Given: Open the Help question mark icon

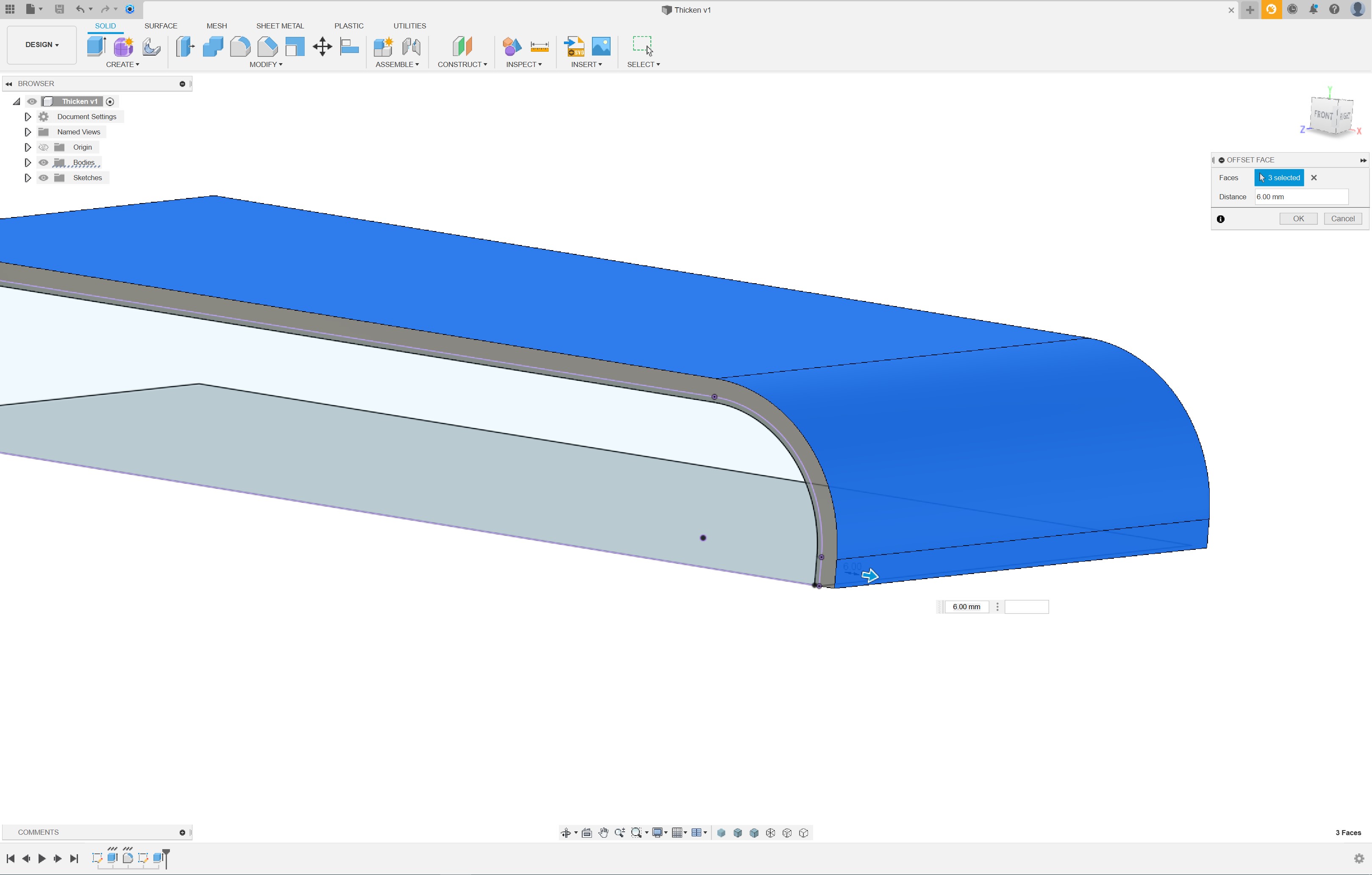Looking at the screenshot, I should 1334,9.
